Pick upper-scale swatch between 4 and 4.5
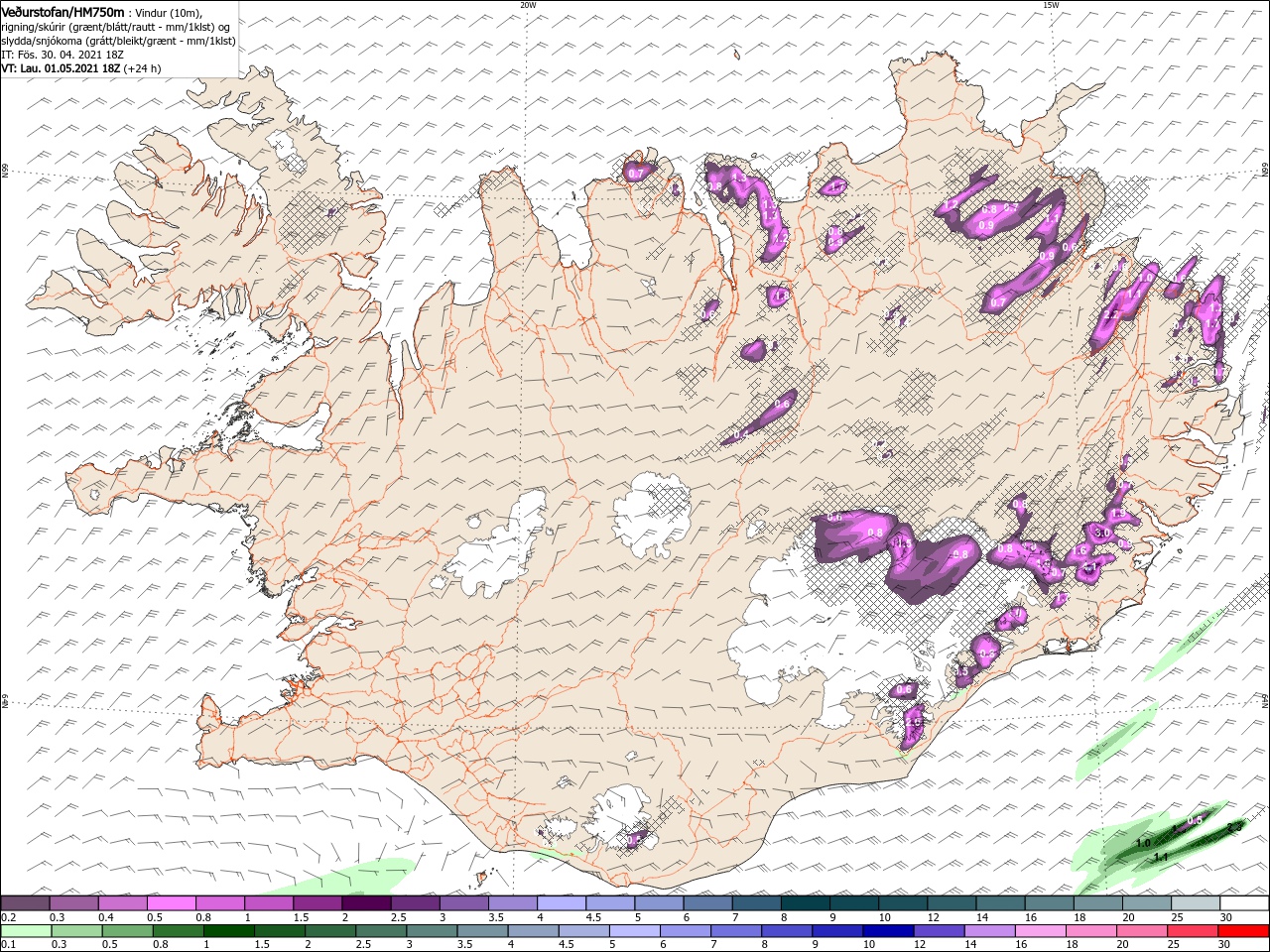This screenshot has height=952, width=1270. [x=562, y=903]
